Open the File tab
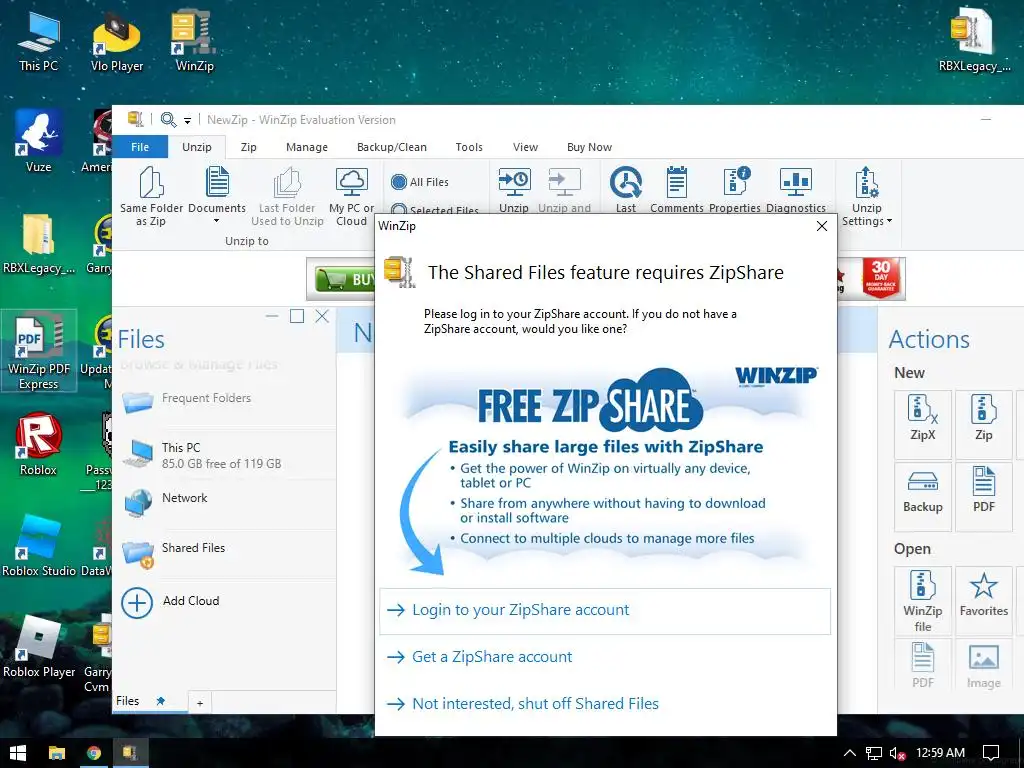 (x=140, y=147)
